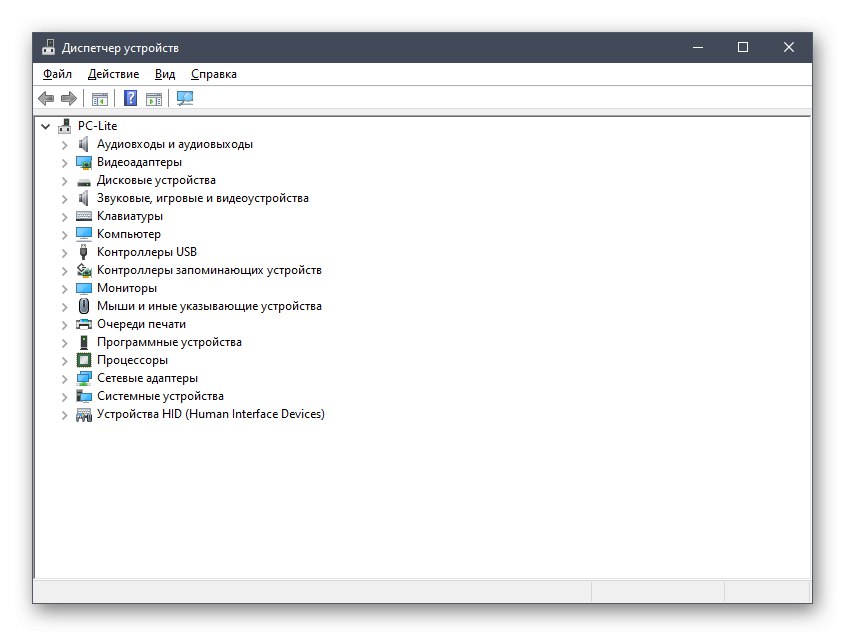Click the Очереди печати printer icon

pos(84,324)
